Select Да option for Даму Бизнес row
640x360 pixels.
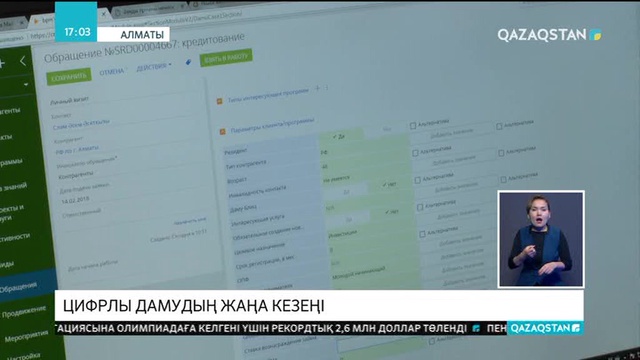pos(346,191)
